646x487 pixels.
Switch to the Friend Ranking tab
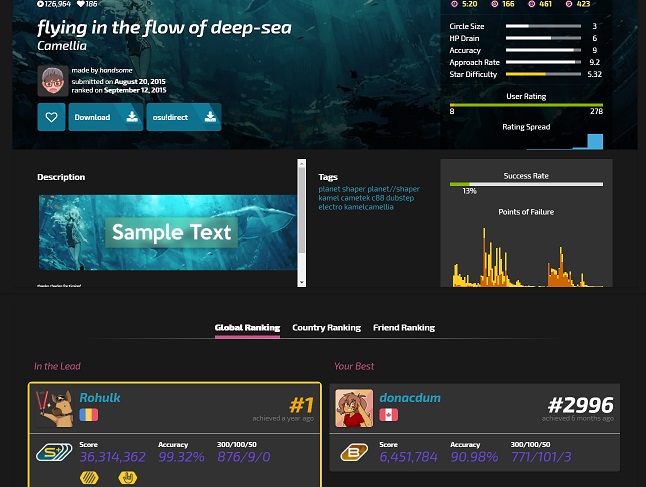pos(404,328)
